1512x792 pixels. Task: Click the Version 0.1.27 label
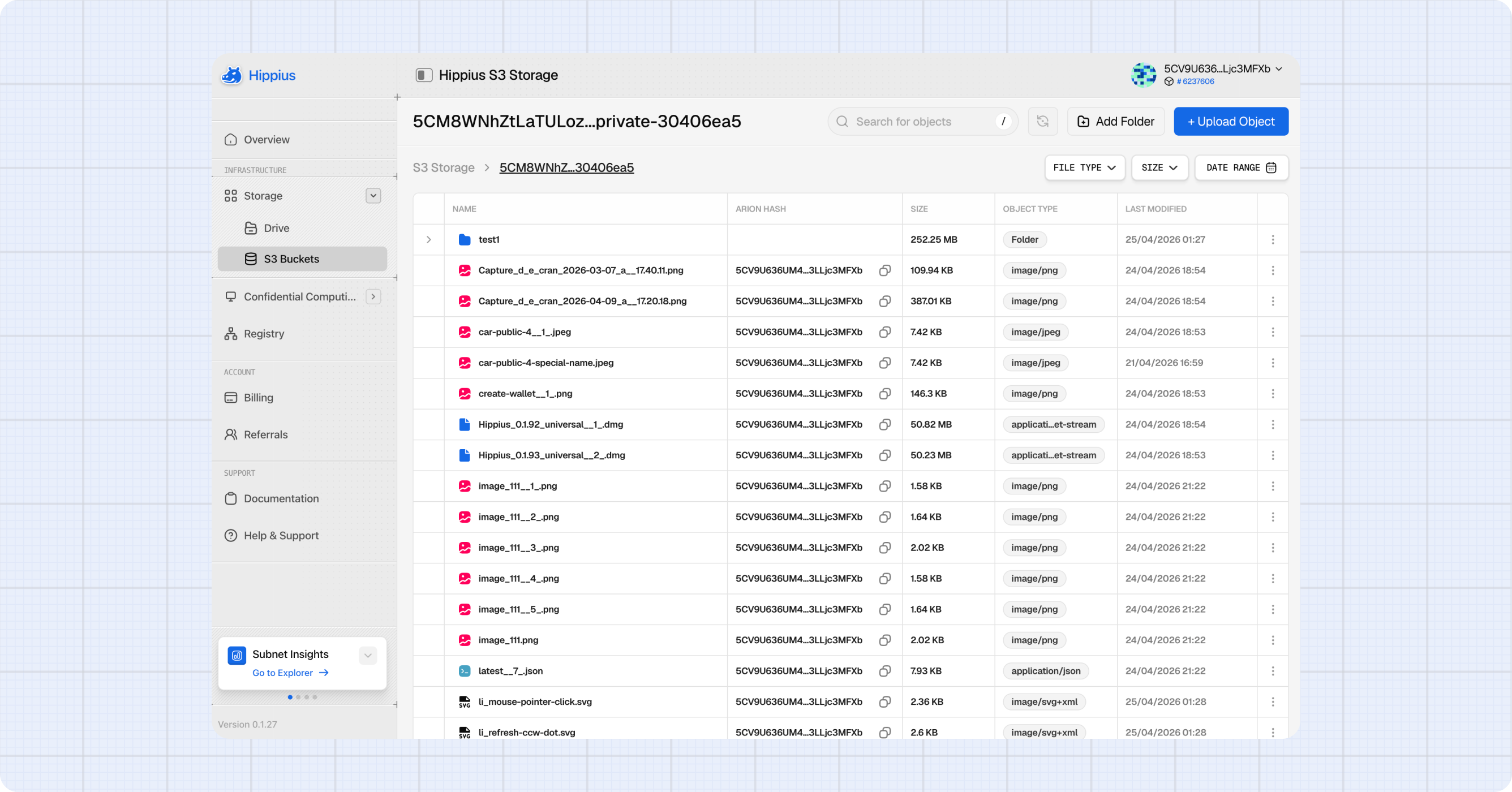(247, 725)
